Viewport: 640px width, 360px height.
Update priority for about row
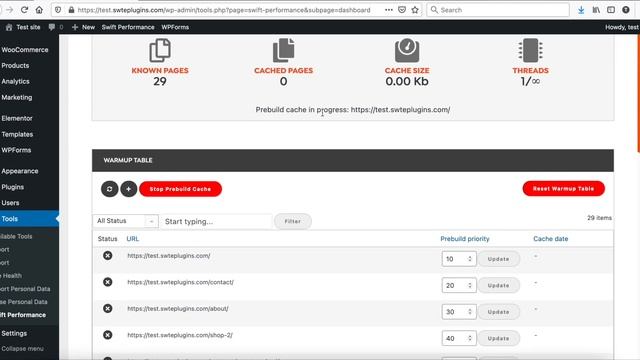pyautogui.click(x=498, y=312)
